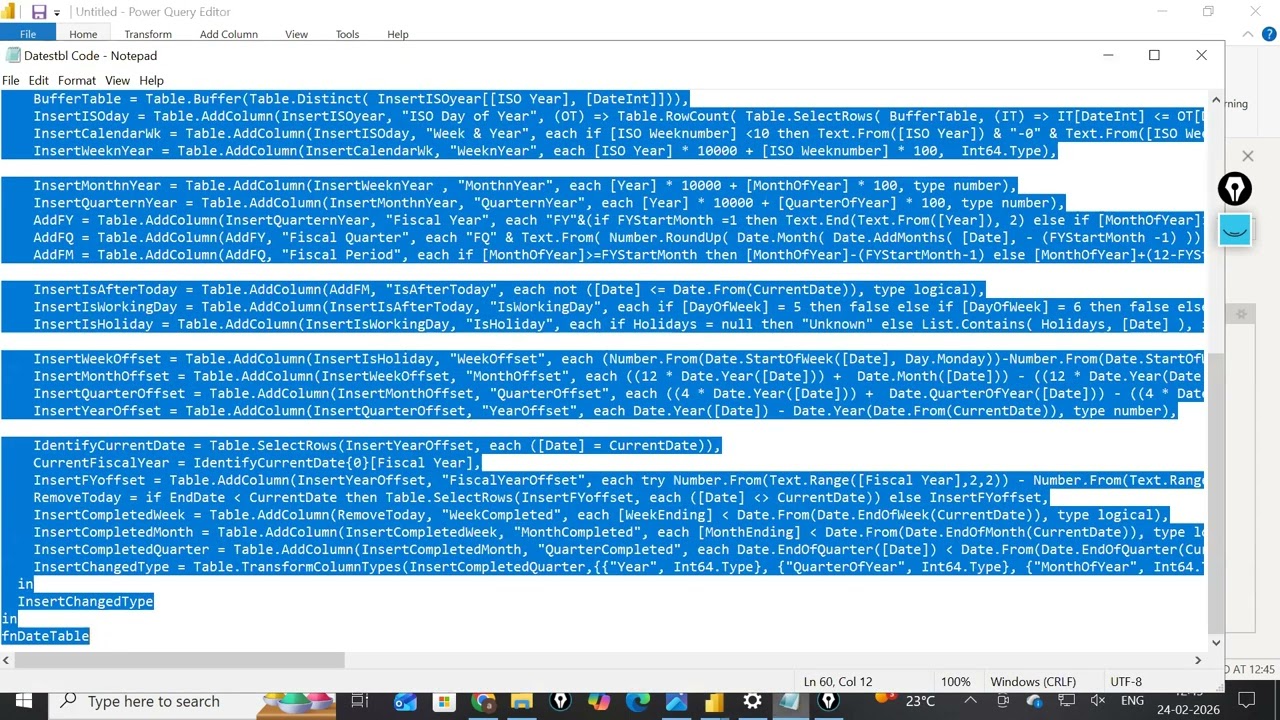Open the View ribbon tab in Power Query

(296, 34)
